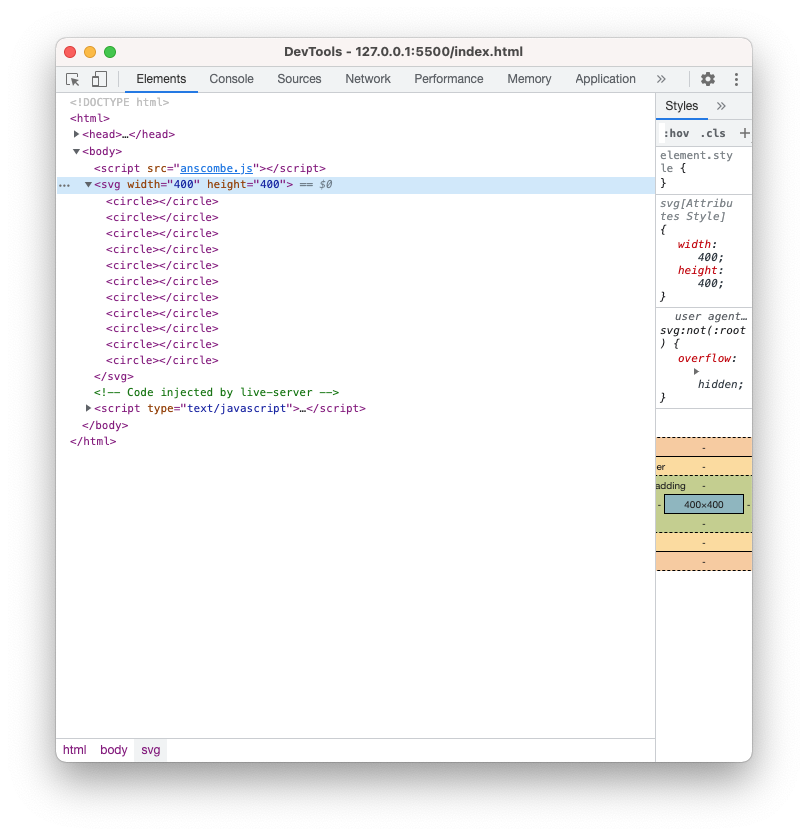Screen dimensions: 808x836
Task: Collapse the svg element node
Action: click(88, 185)
